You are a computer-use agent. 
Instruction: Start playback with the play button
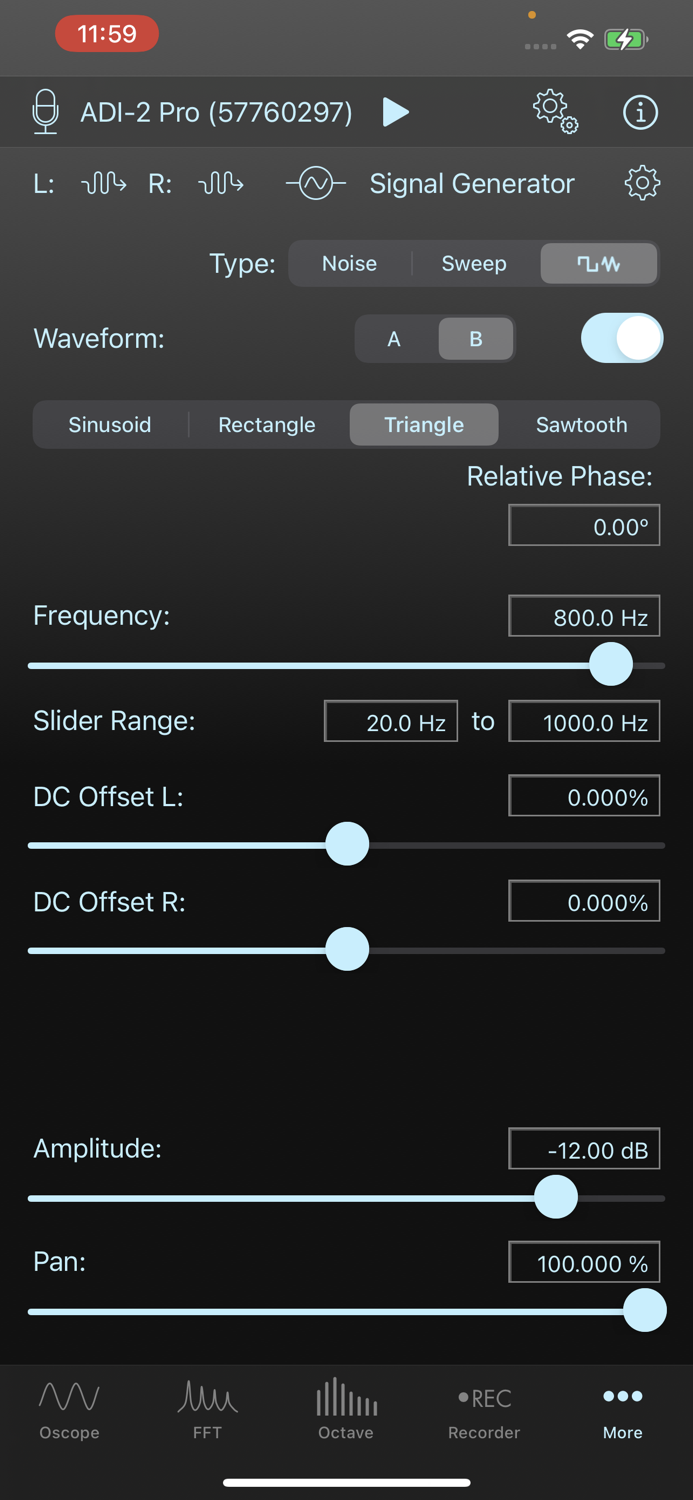pos(396,112)
